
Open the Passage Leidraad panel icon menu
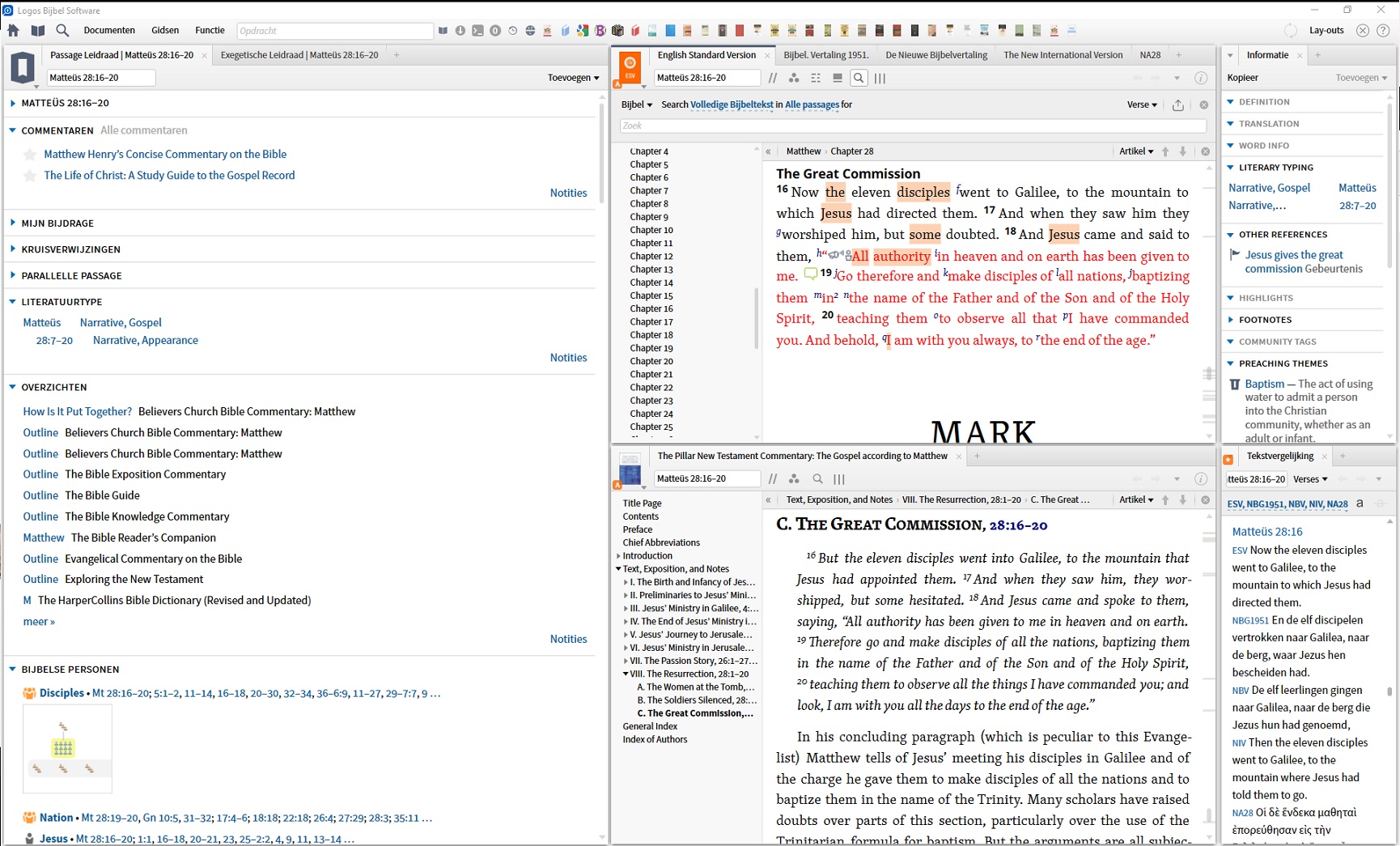click(23, 68)
